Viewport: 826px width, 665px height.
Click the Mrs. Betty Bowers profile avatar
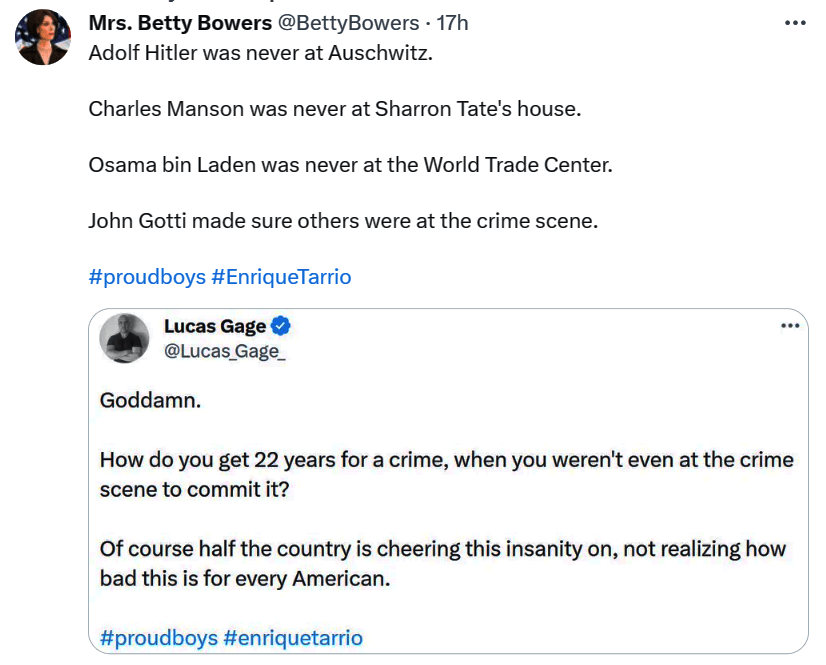pos(43,38)
